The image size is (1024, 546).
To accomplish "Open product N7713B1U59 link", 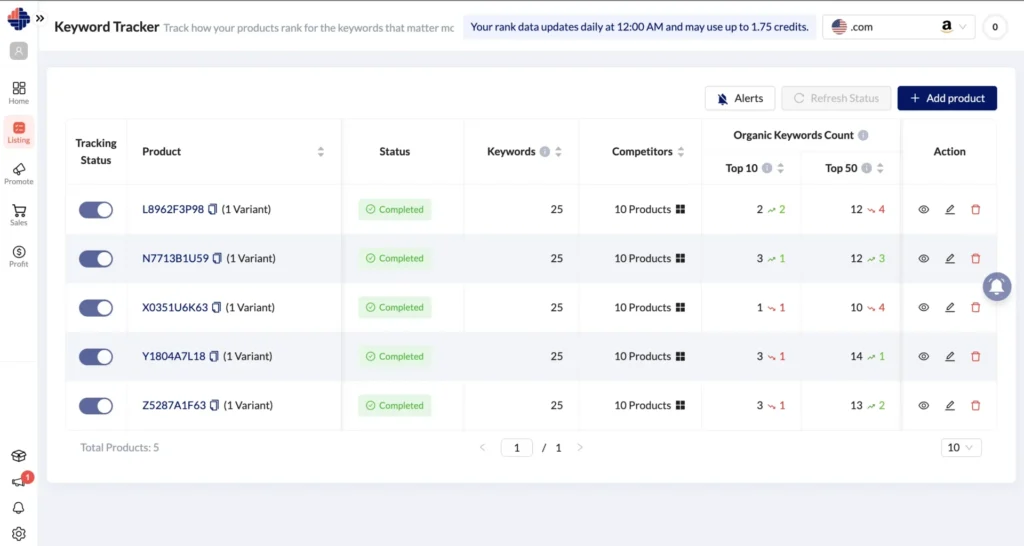I will (x=176, y=258).
